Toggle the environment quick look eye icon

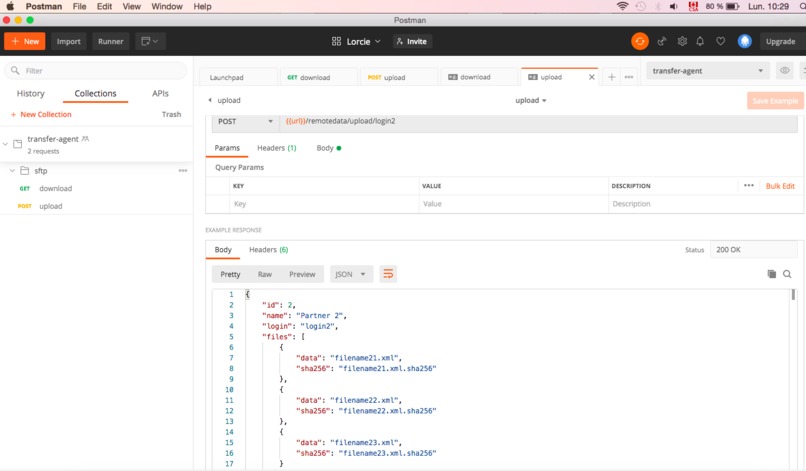tap(784, 70)
